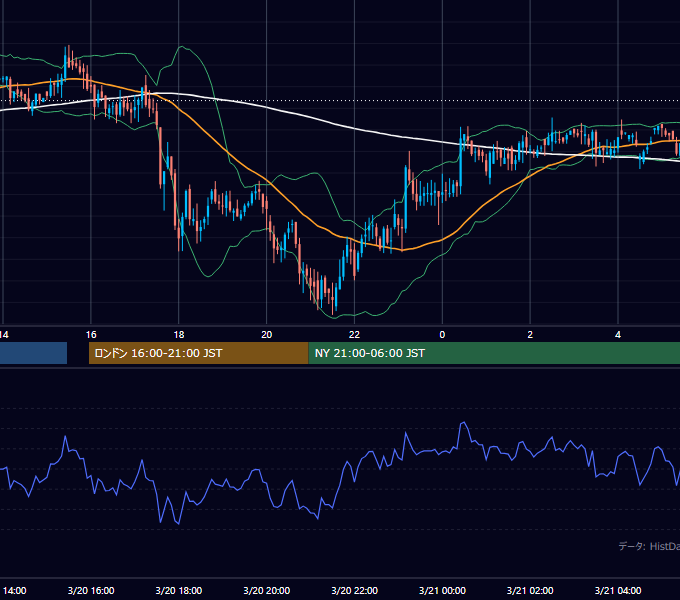Screen dimensions: 680x600
Task: Click the 3/20 18:00 date label
Action: point(179,590)
